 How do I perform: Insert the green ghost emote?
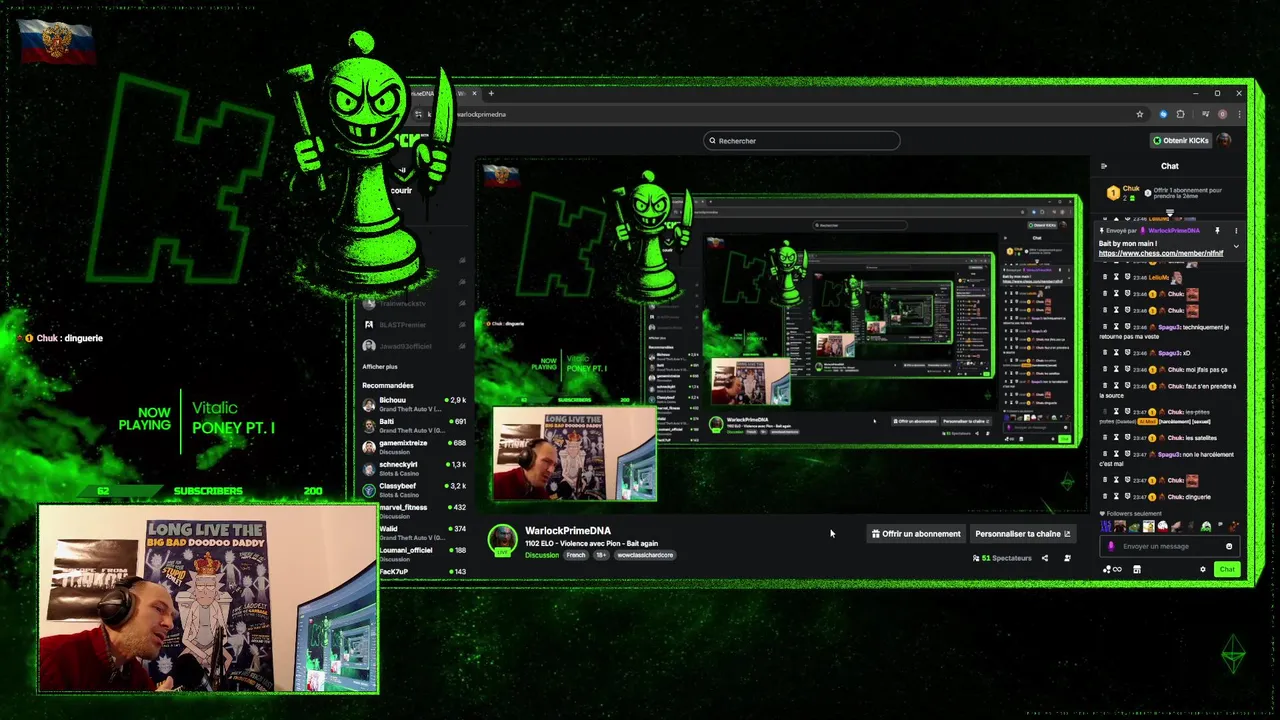1206,526
